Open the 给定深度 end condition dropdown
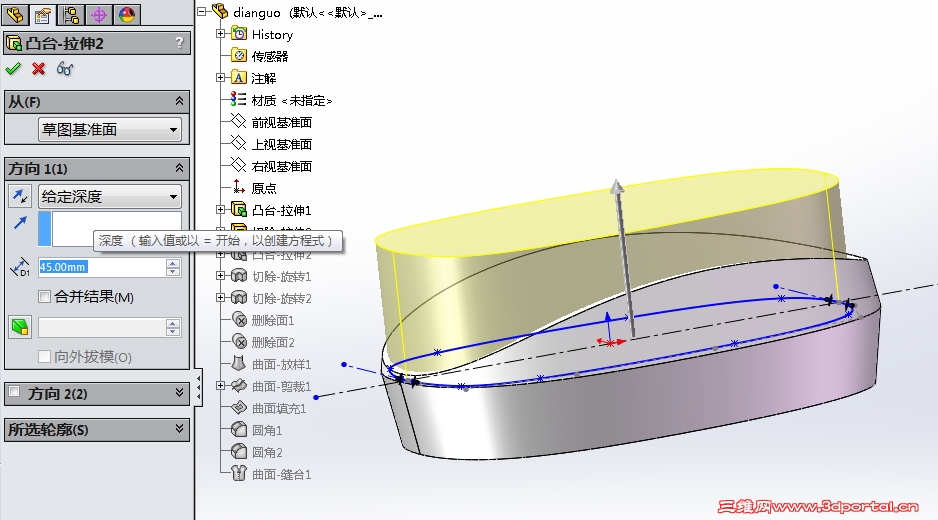This screenshot has height=520, width=938. (x=110, y=196)
